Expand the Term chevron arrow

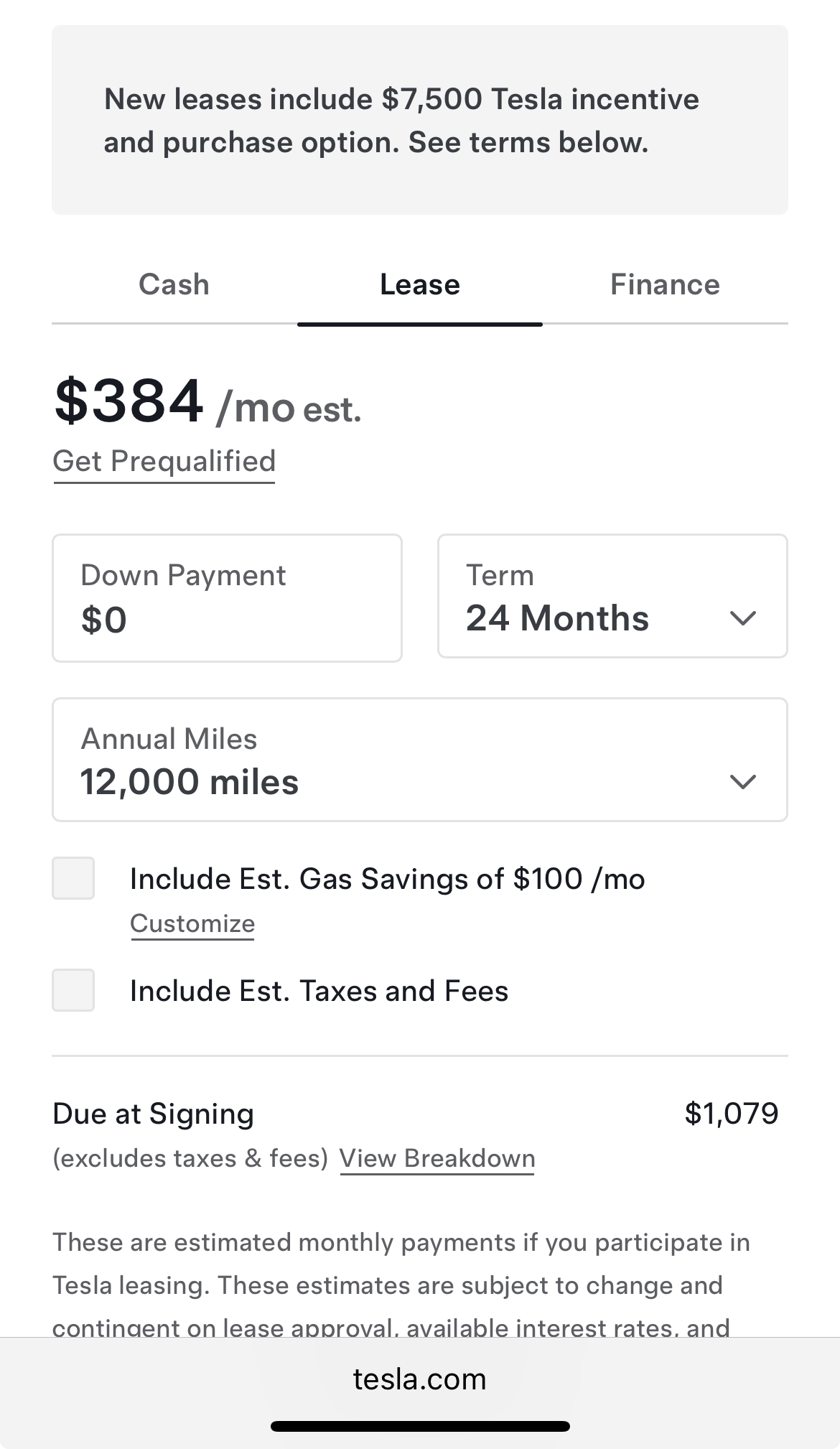point(743,618)
